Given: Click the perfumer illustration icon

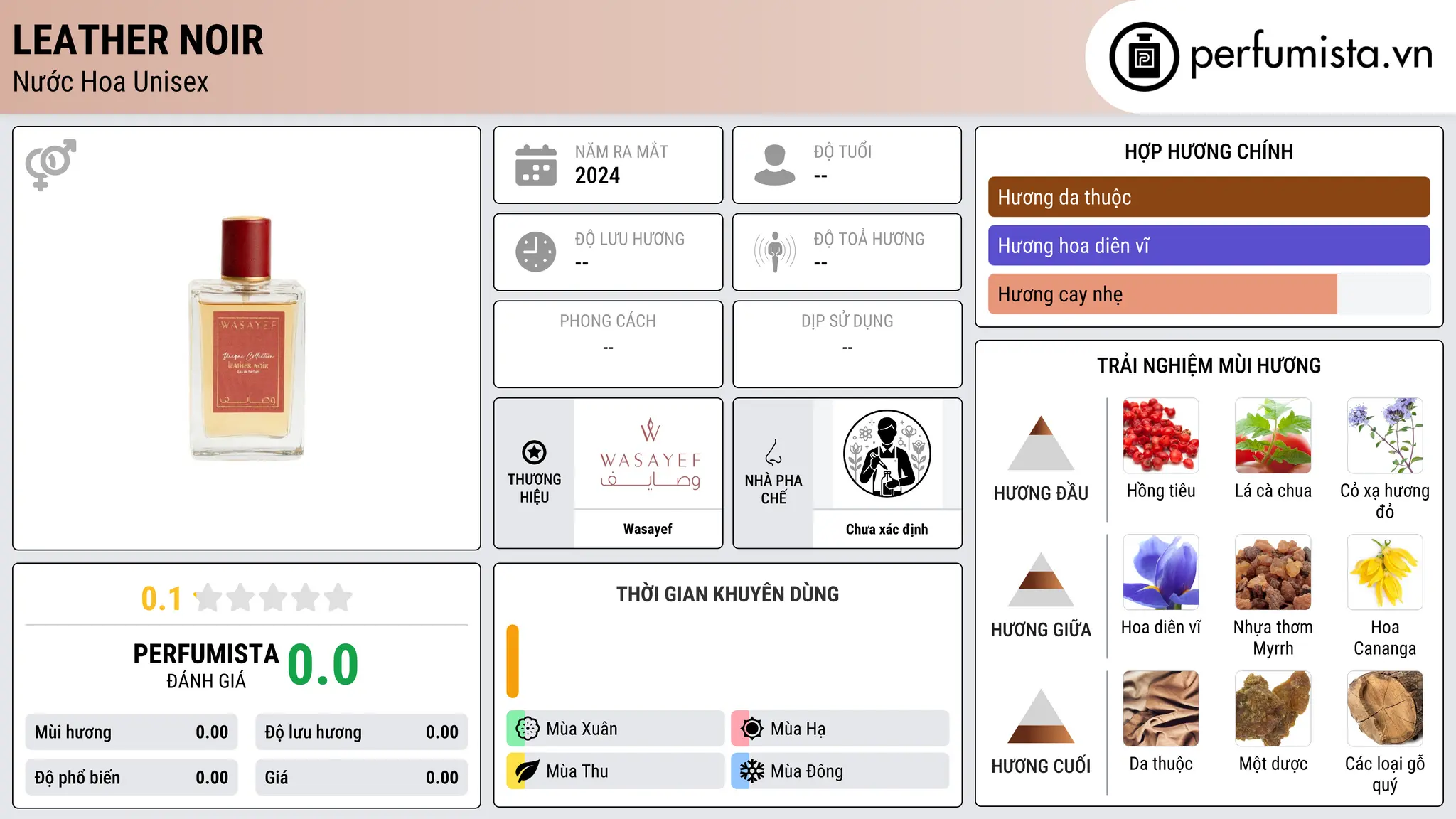Looking at the screenshot, I should point(887,454).
